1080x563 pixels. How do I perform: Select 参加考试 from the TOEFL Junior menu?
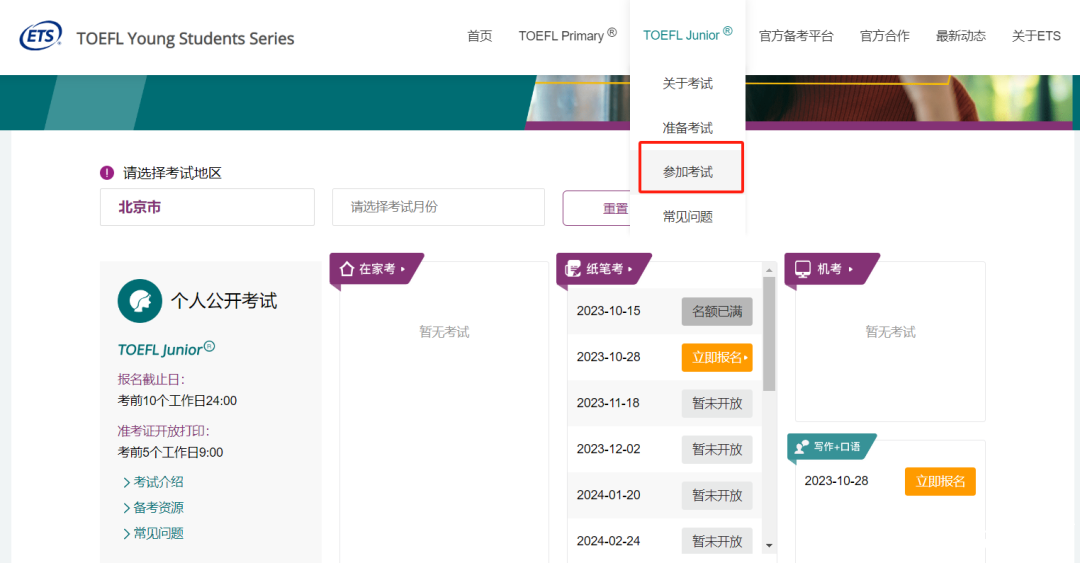click(x=688, y=172)
